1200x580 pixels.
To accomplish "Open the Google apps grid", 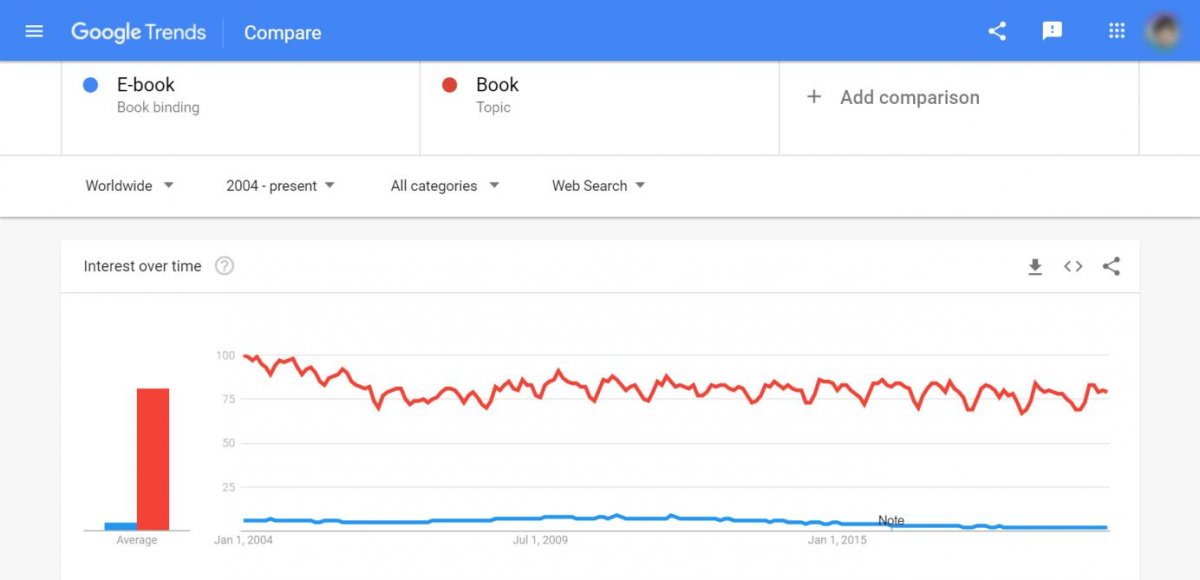I will pyautogui.click(x=1117, y=31).
